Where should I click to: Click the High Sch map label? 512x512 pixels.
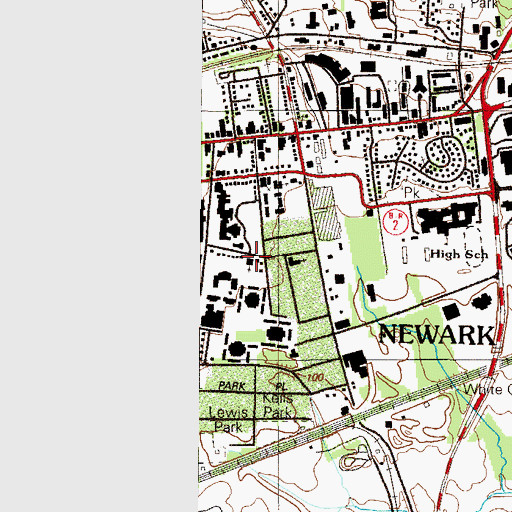(x=459, y=254)
